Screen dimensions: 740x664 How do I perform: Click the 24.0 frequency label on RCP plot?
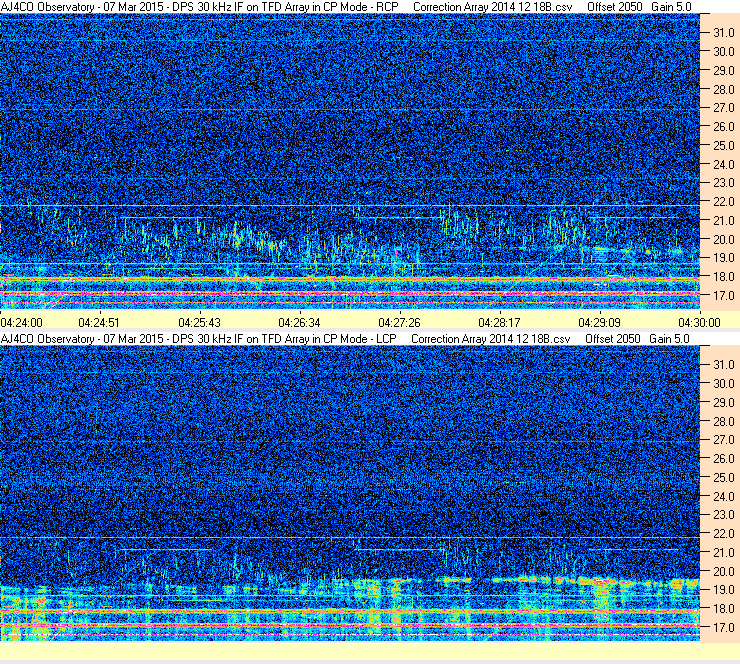(723, 165)
